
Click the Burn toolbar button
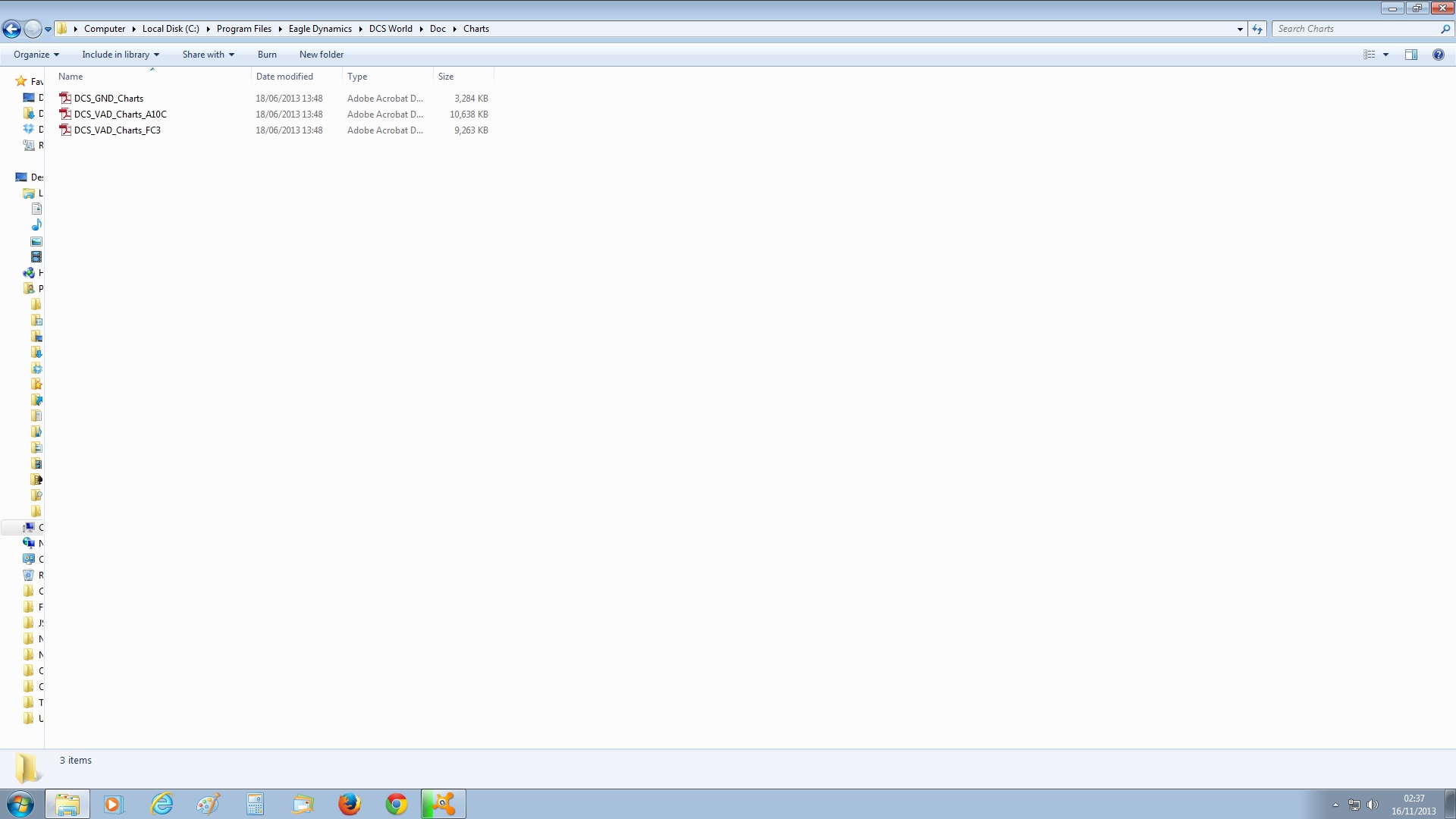[267, 55]
